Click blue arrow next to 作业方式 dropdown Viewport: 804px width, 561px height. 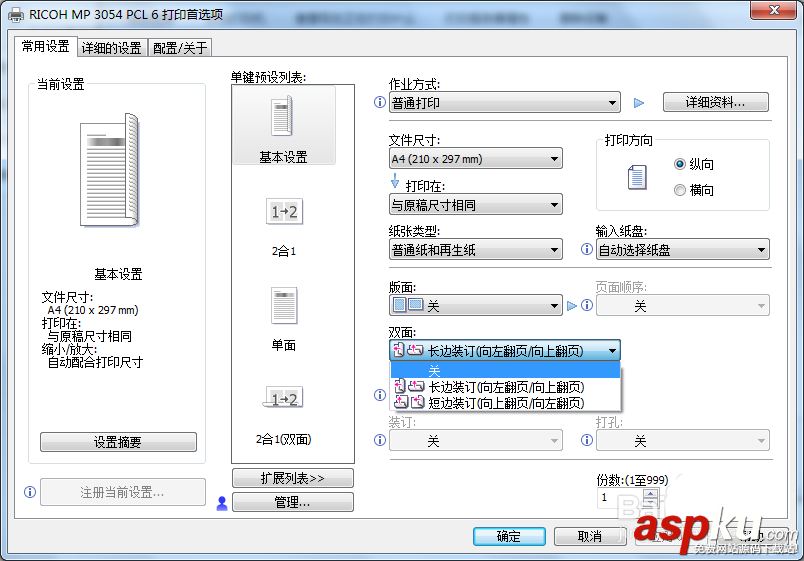[x=639, y=103]
